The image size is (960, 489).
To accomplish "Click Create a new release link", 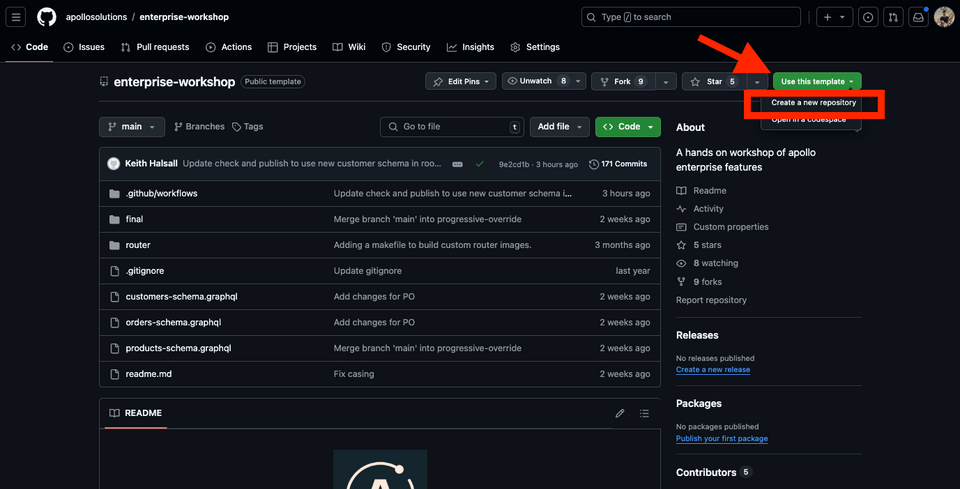I will [713, 370].
